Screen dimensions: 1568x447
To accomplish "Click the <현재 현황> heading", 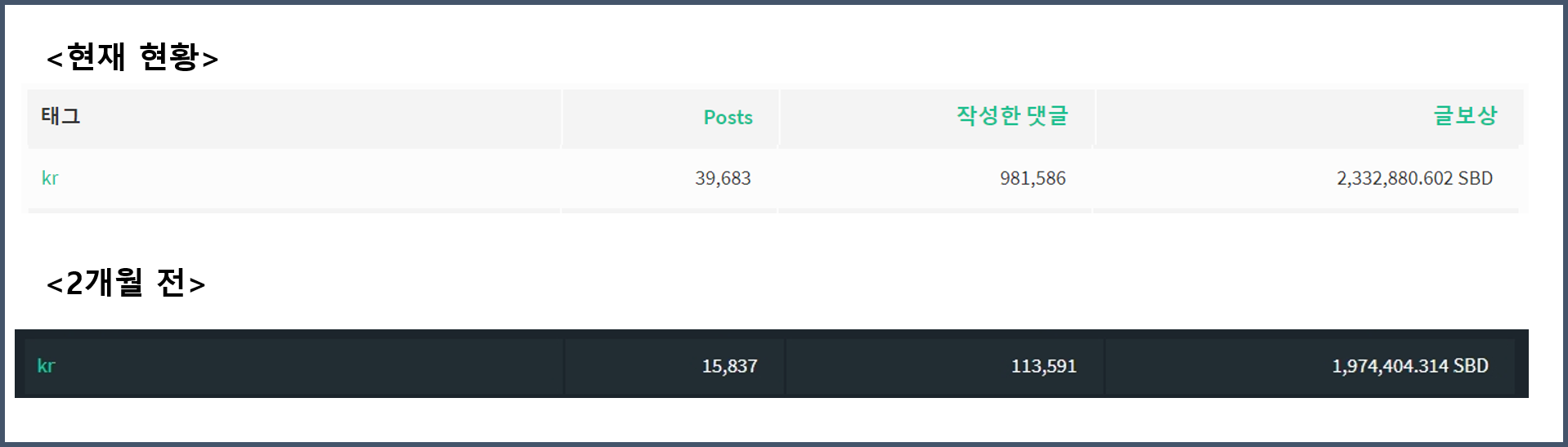I will click(x=132, y=57).
